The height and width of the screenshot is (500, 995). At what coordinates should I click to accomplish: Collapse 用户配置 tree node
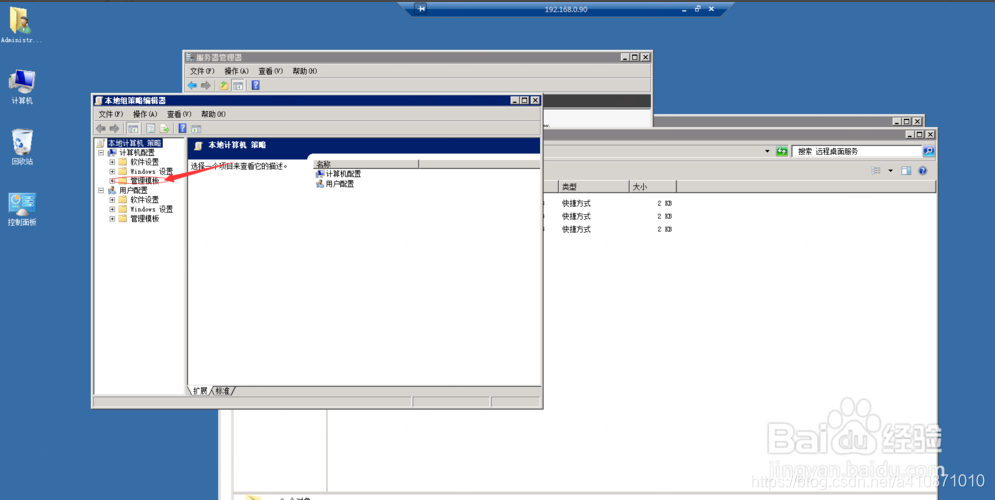coord(101,190)
